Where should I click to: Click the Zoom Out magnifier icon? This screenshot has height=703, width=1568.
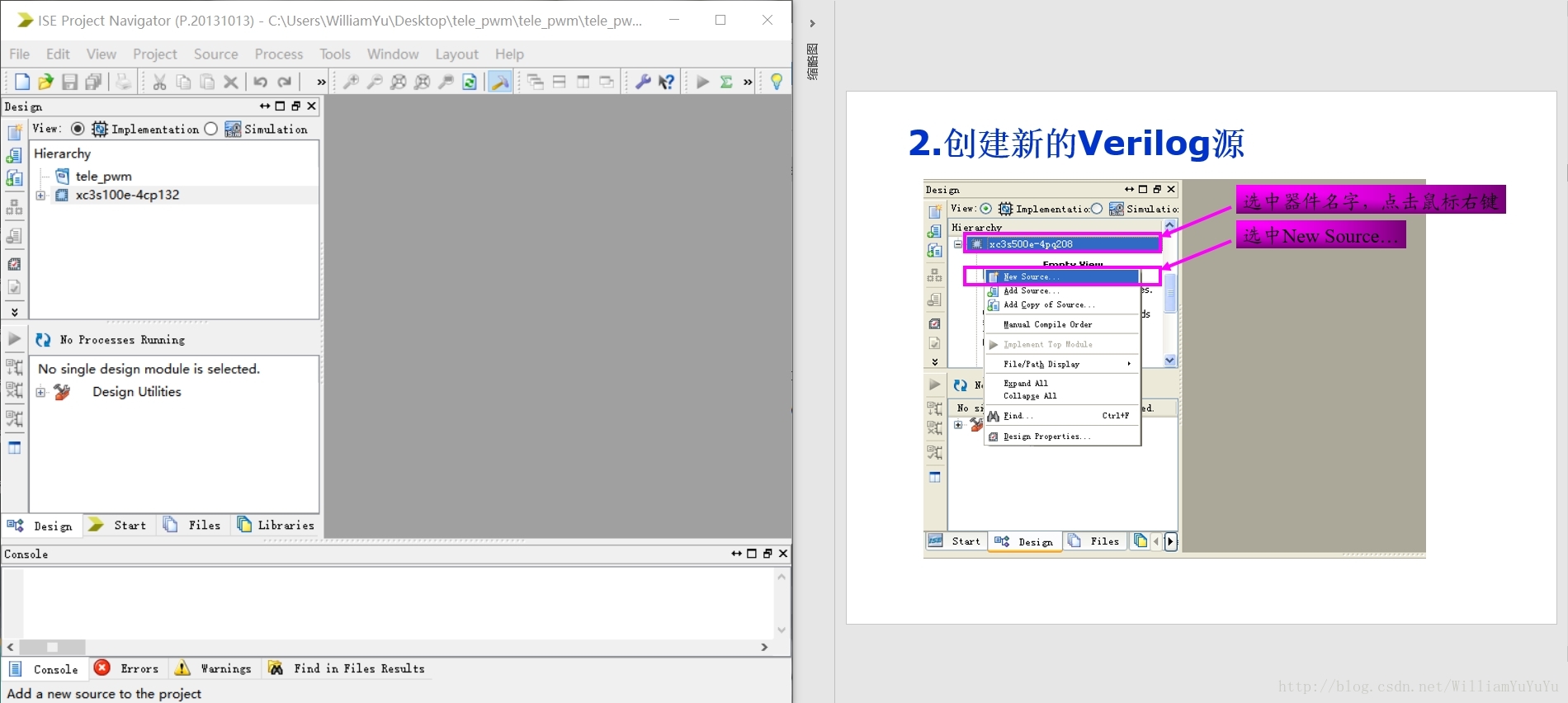tap(375, 82)
